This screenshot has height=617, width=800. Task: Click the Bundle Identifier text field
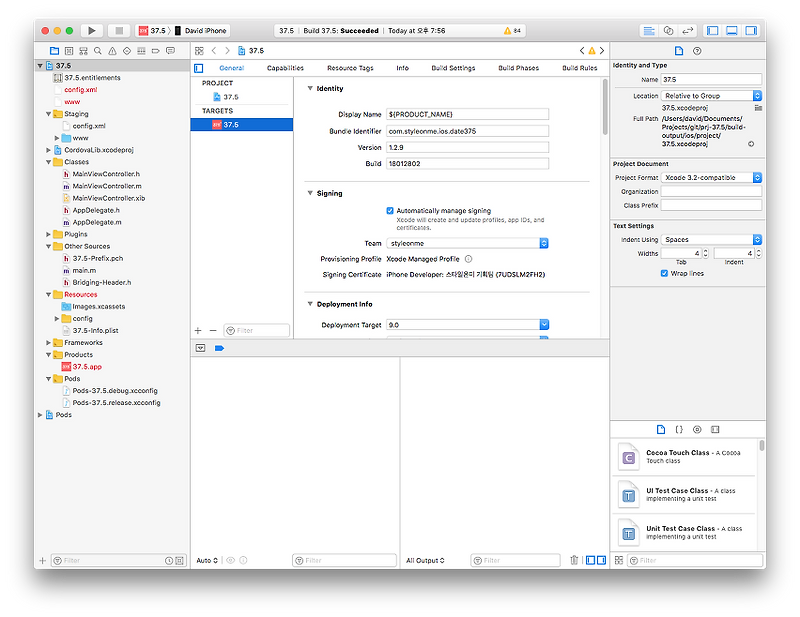click(467, 131)
